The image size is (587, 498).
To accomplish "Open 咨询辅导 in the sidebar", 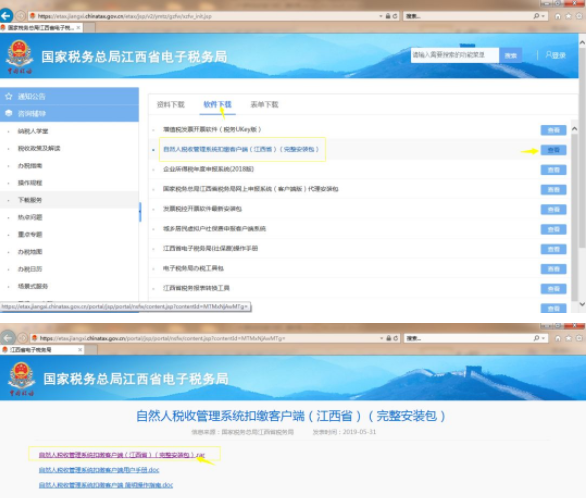I will click(x=69, y=113).
